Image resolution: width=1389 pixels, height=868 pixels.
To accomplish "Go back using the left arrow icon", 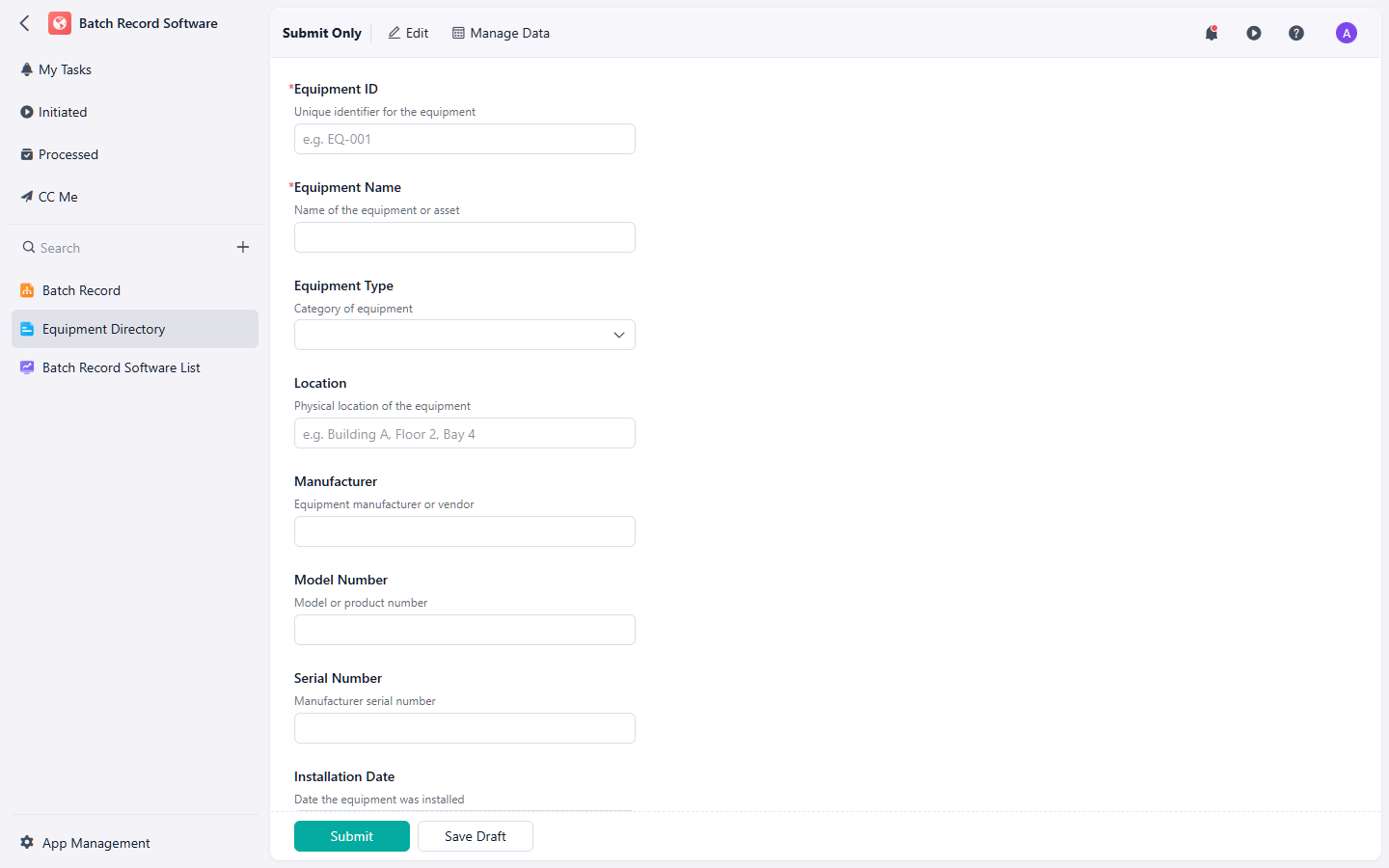I will (x=25, y=23).
